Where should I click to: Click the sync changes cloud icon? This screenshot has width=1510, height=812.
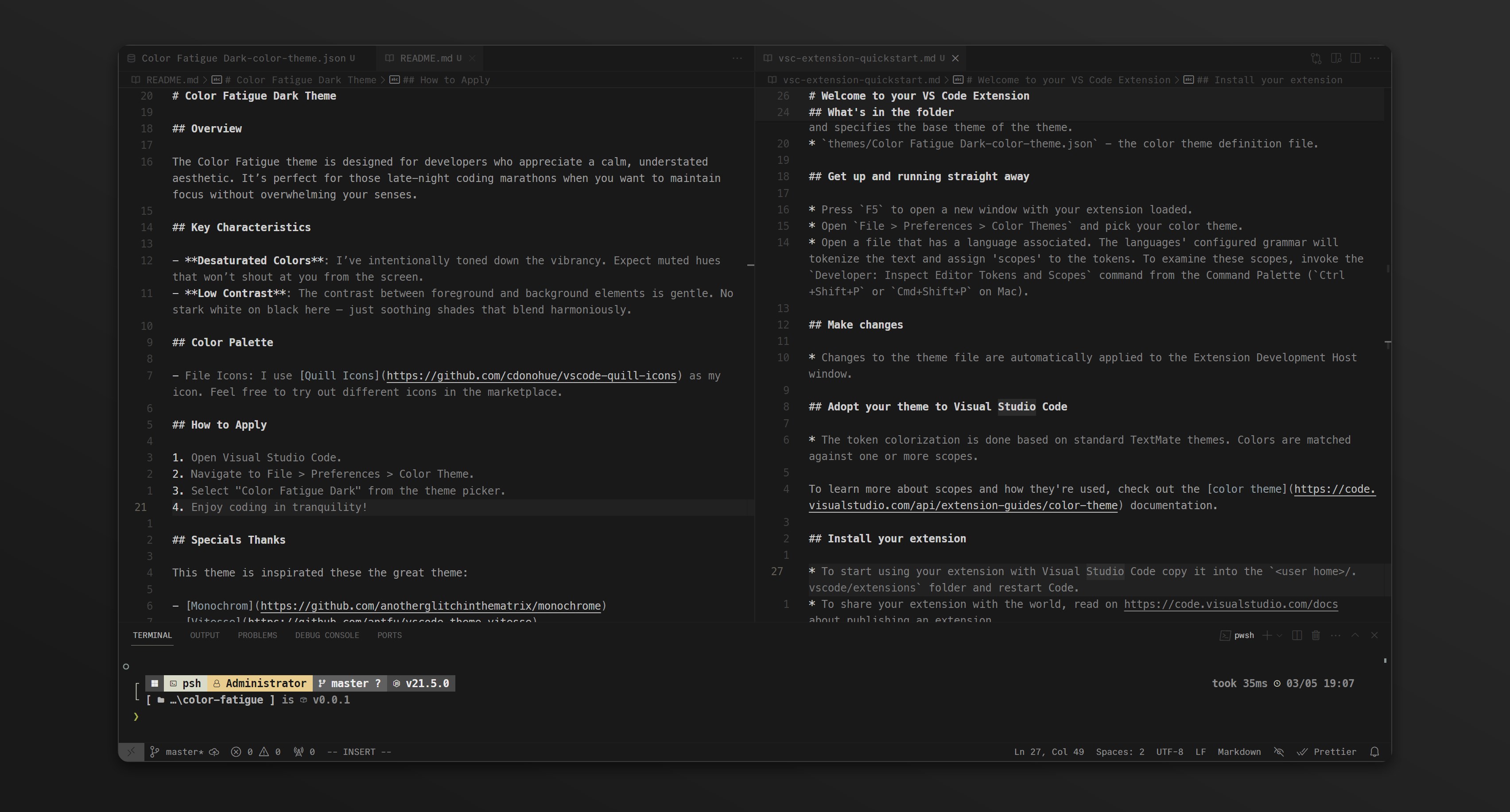tap(214, 752)
